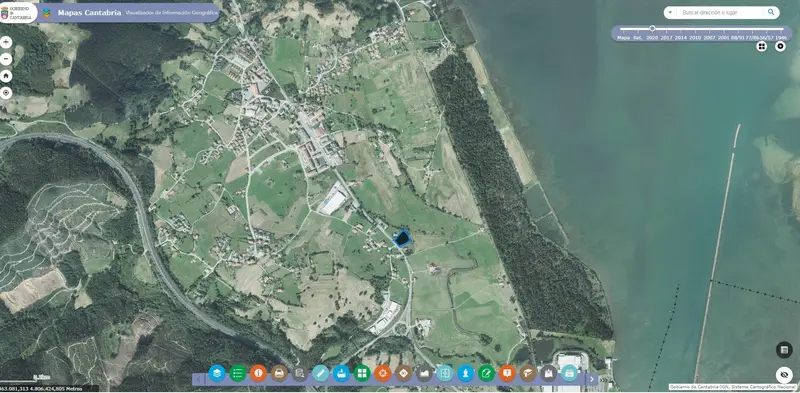Toggle the crossed-eye visibility button
The image size is (800, 393).
click(784, 375)
